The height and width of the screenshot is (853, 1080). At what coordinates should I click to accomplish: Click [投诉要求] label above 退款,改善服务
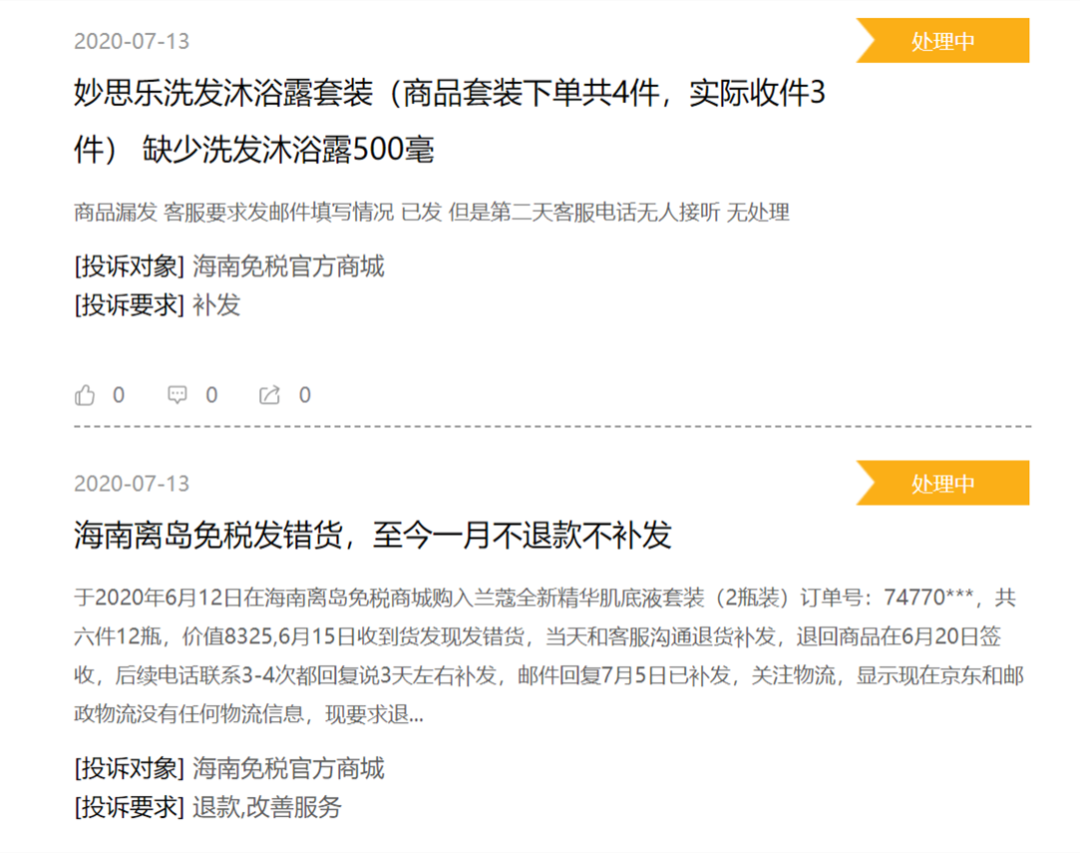[x=129, y=807]
